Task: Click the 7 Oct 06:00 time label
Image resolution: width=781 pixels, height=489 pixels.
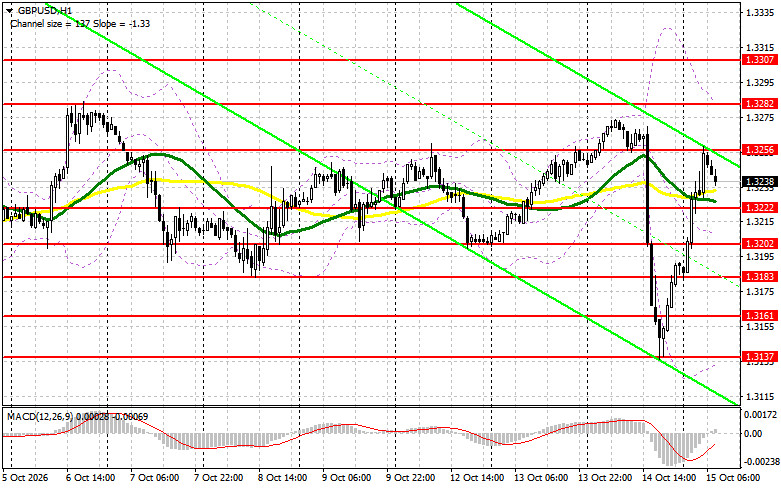Action: pos(155,478)
